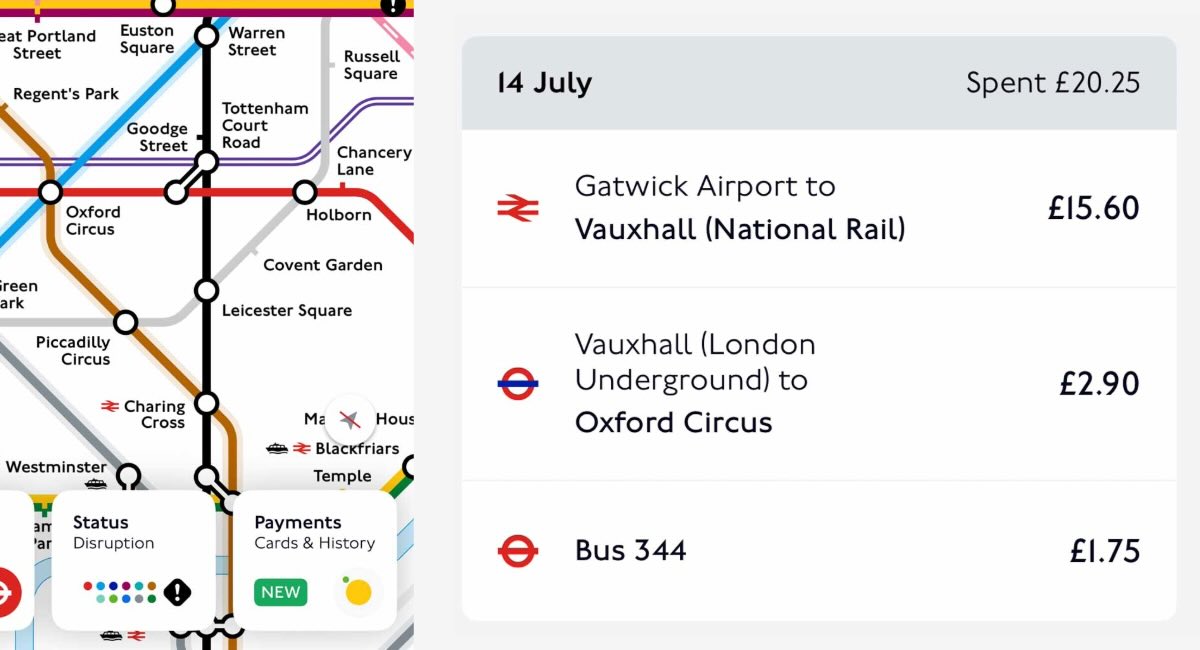The height and width of the screenshot is (650, 1200).
Task: Tap the location-off compass button on the map
Action: [x=349, y=419]
